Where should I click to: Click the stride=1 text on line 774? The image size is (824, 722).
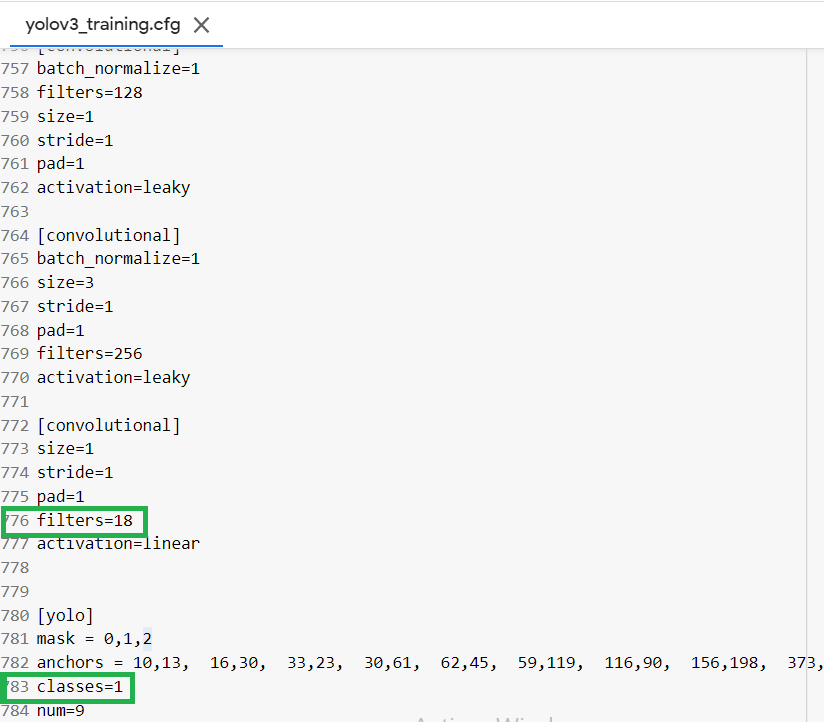pyautogui.click(x=74, y=471)
